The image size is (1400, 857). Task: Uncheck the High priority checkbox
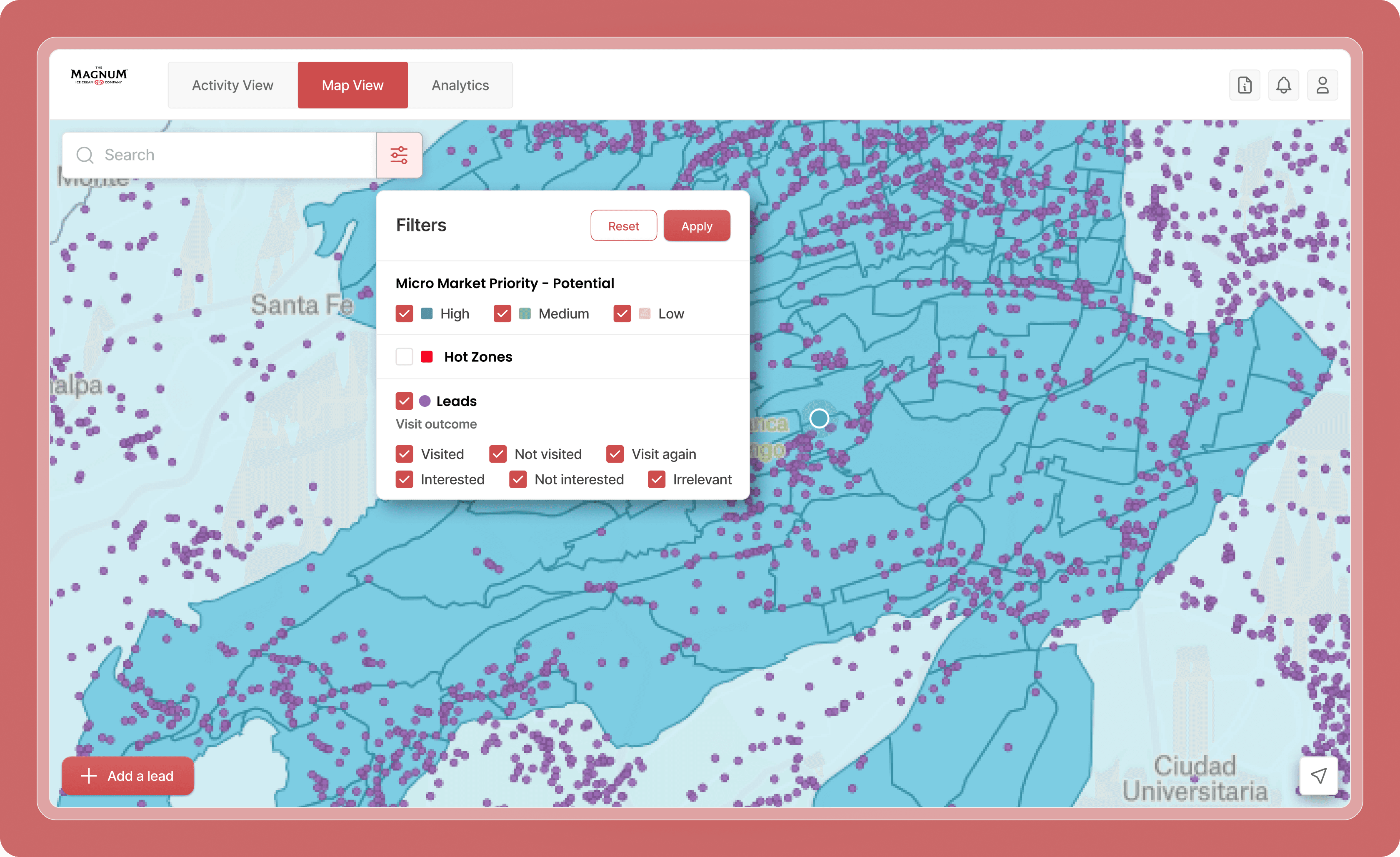click(404, 314)
